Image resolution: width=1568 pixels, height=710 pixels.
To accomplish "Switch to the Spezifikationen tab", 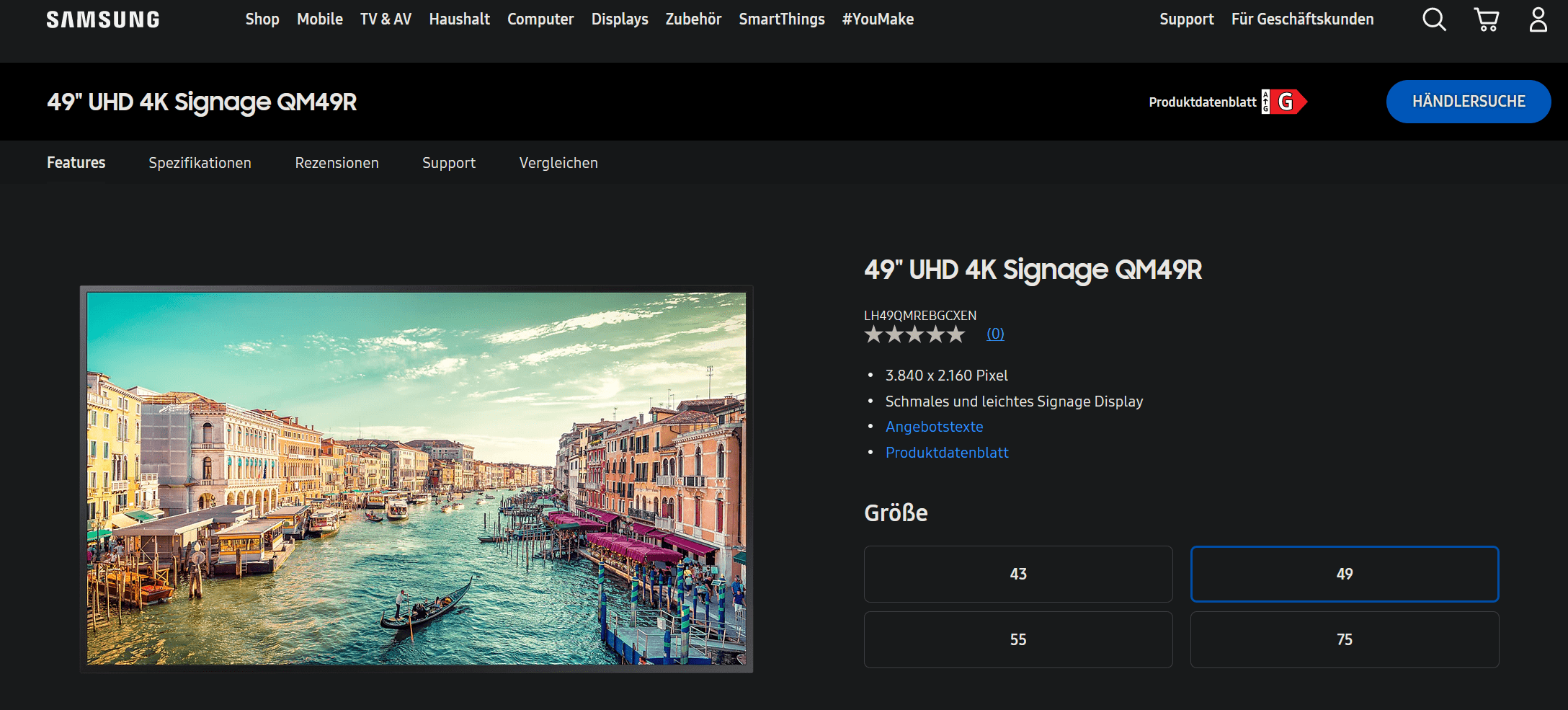I will click(200, 163).
